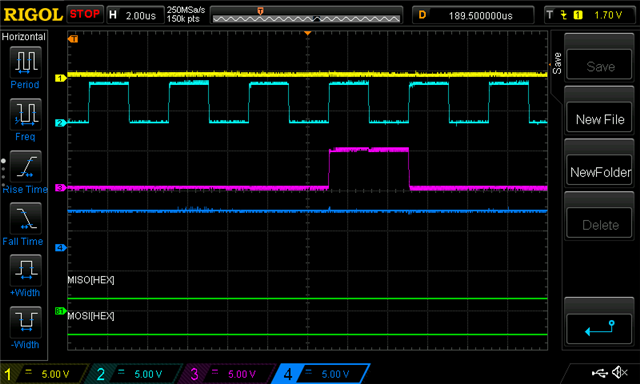
Task: Click the trigger level 1.70 V readout
Action: [608, 15]
